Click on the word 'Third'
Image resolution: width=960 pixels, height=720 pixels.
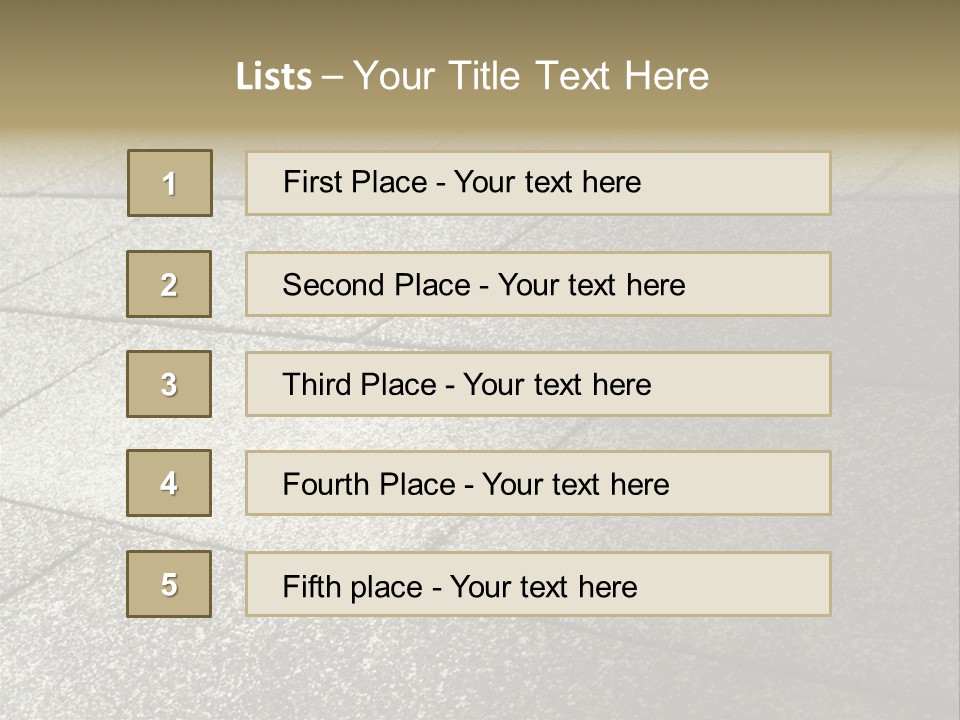pyautogui.click(x=318, y=385)
